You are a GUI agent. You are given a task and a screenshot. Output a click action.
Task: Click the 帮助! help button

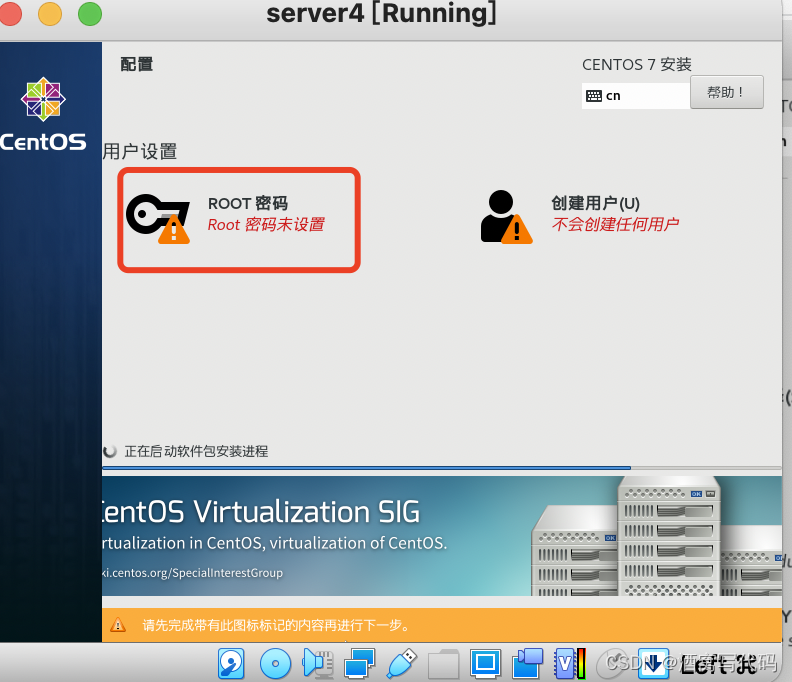(726, 92)
